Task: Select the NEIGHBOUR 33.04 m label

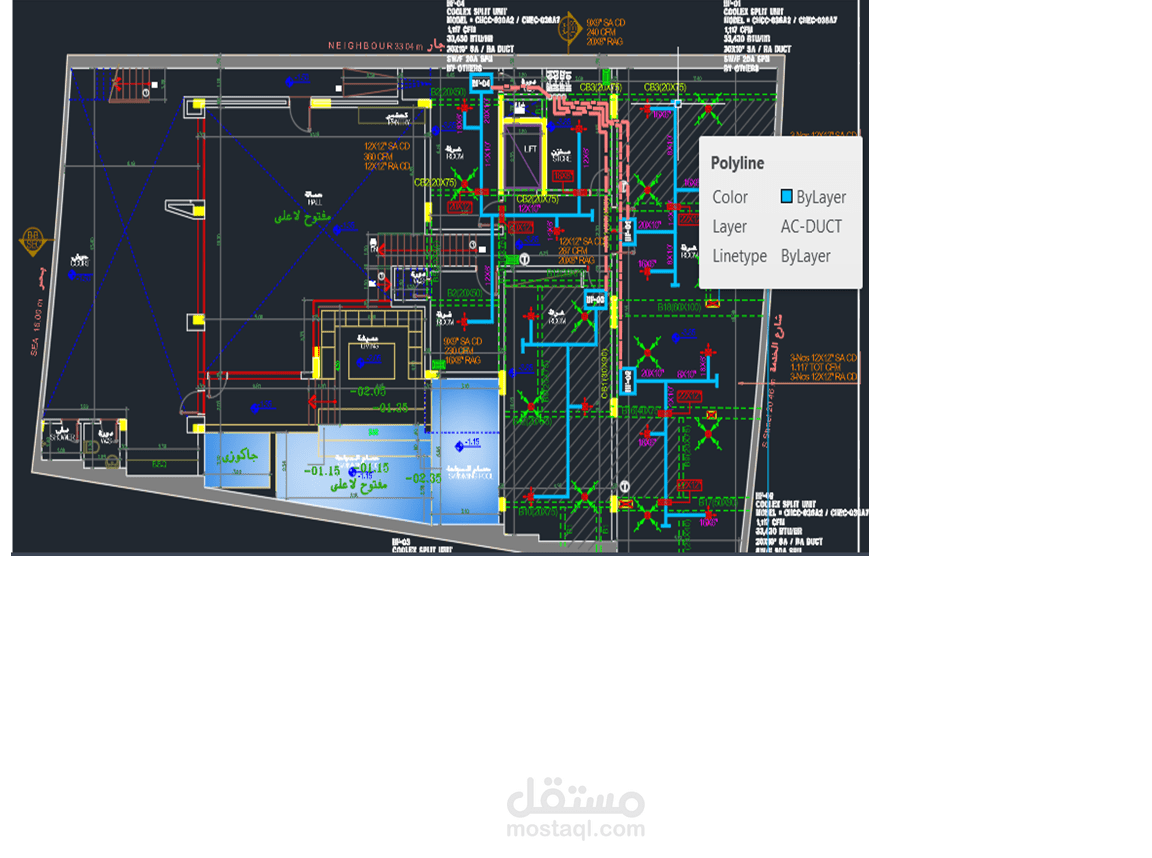Action: click(375, 46)
